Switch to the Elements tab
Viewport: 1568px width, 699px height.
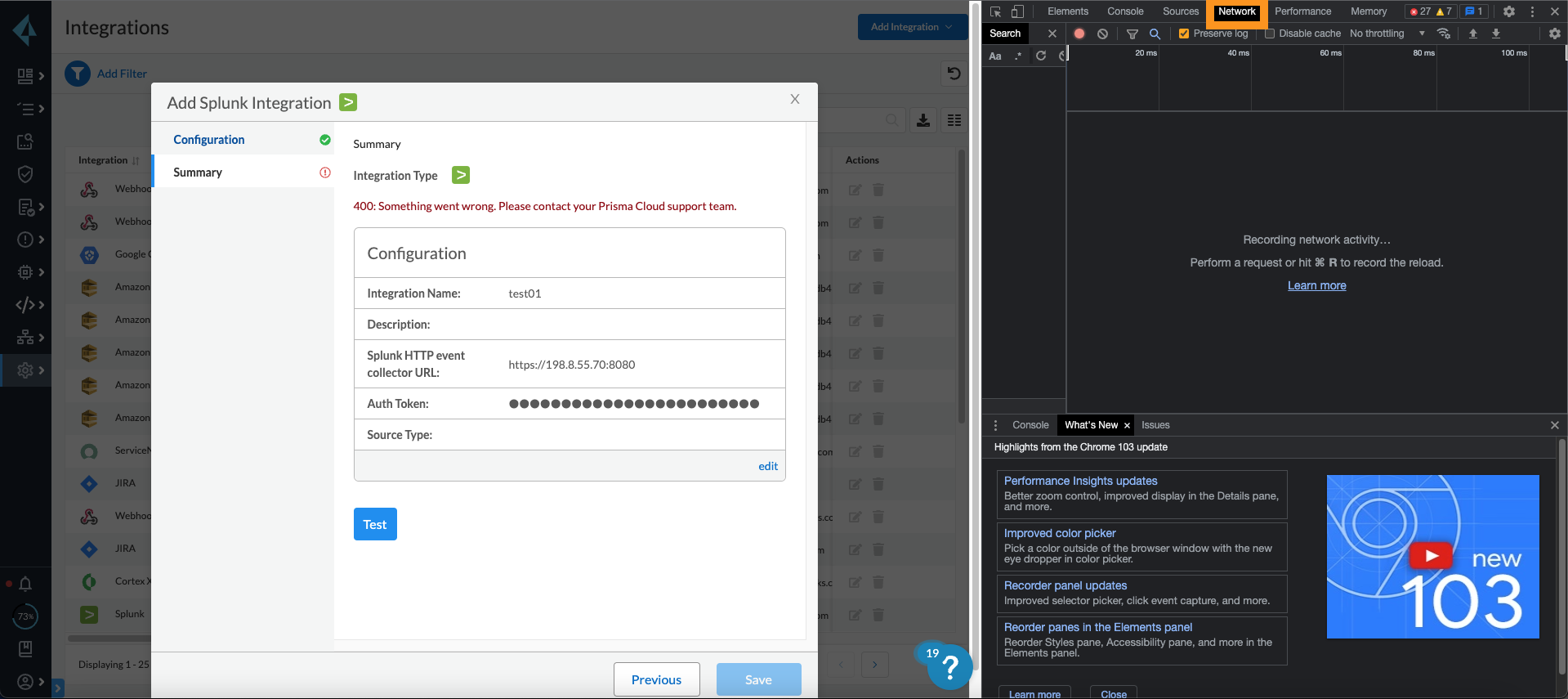tap(1068, 11)
